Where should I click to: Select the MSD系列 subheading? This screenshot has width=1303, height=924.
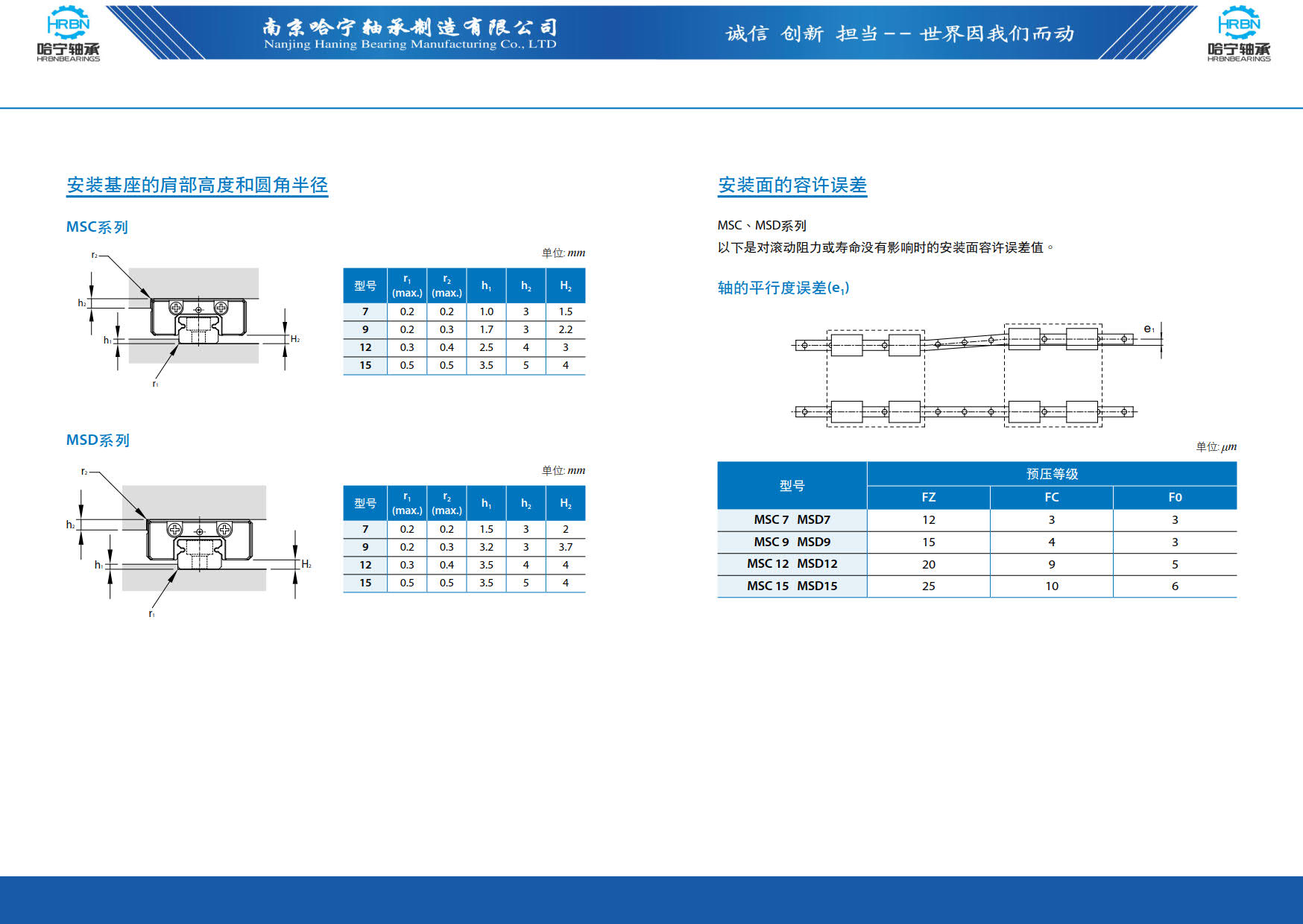(x=98, y=440)
